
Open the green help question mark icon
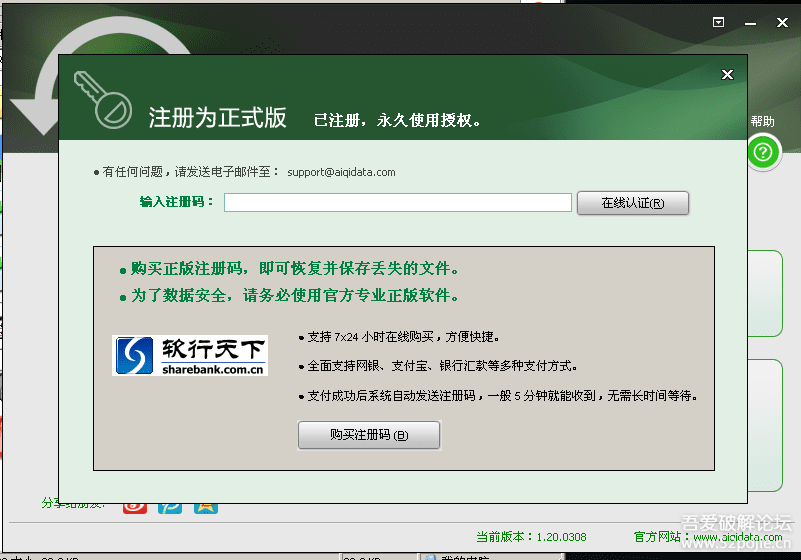pos(763,152)
